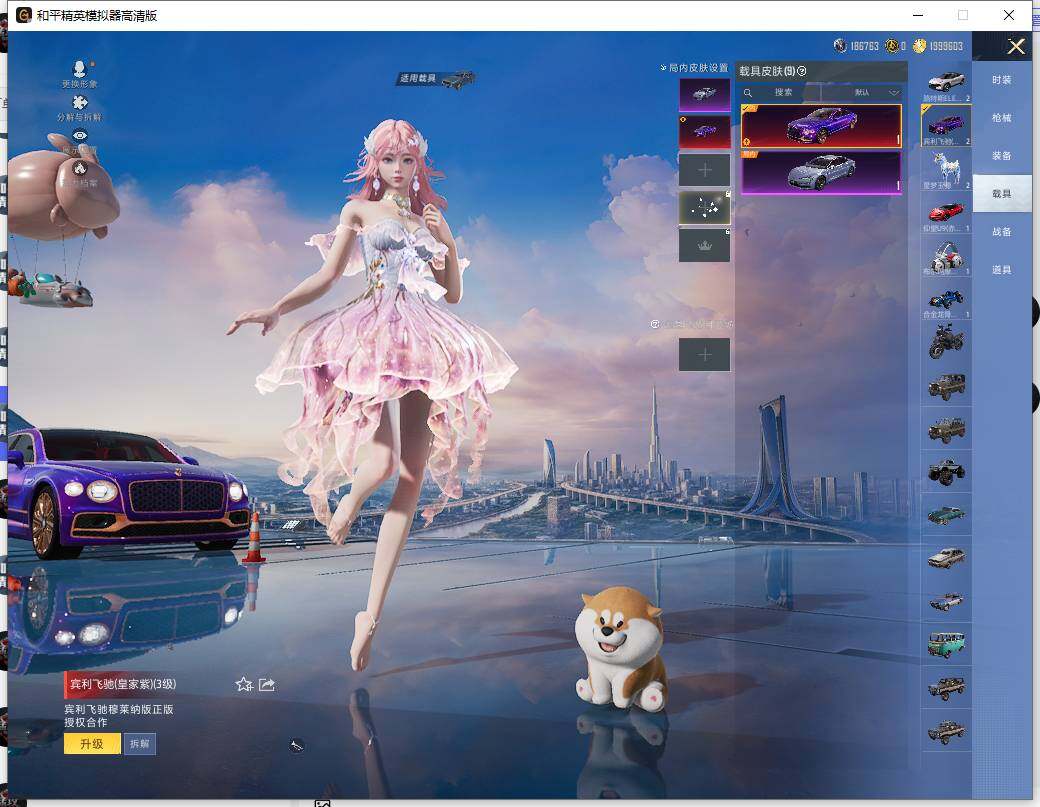This screenshot has height=807, width=1040.
Task: Click the 搜索 search field
Action: [x=783, y=92]
